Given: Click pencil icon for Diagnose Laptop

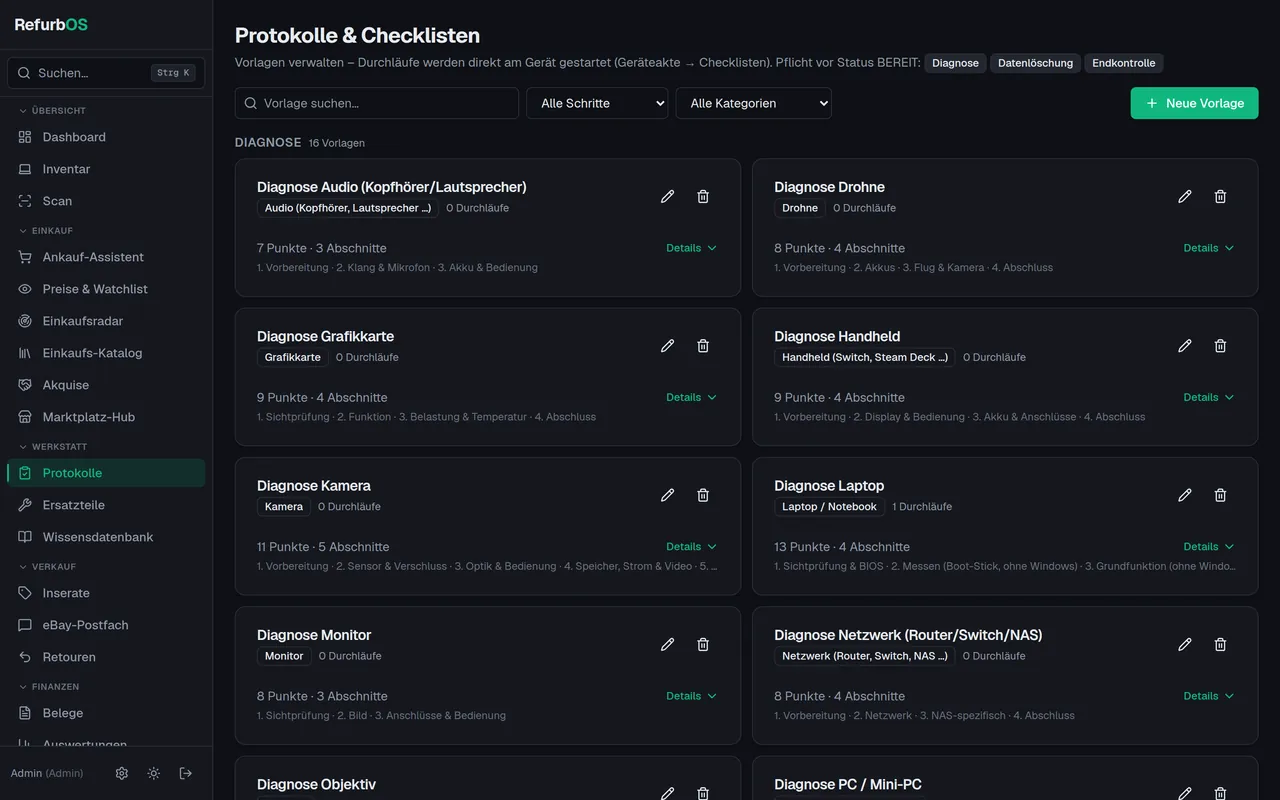Looking at the screenshot, I should tap(1185, 495).
